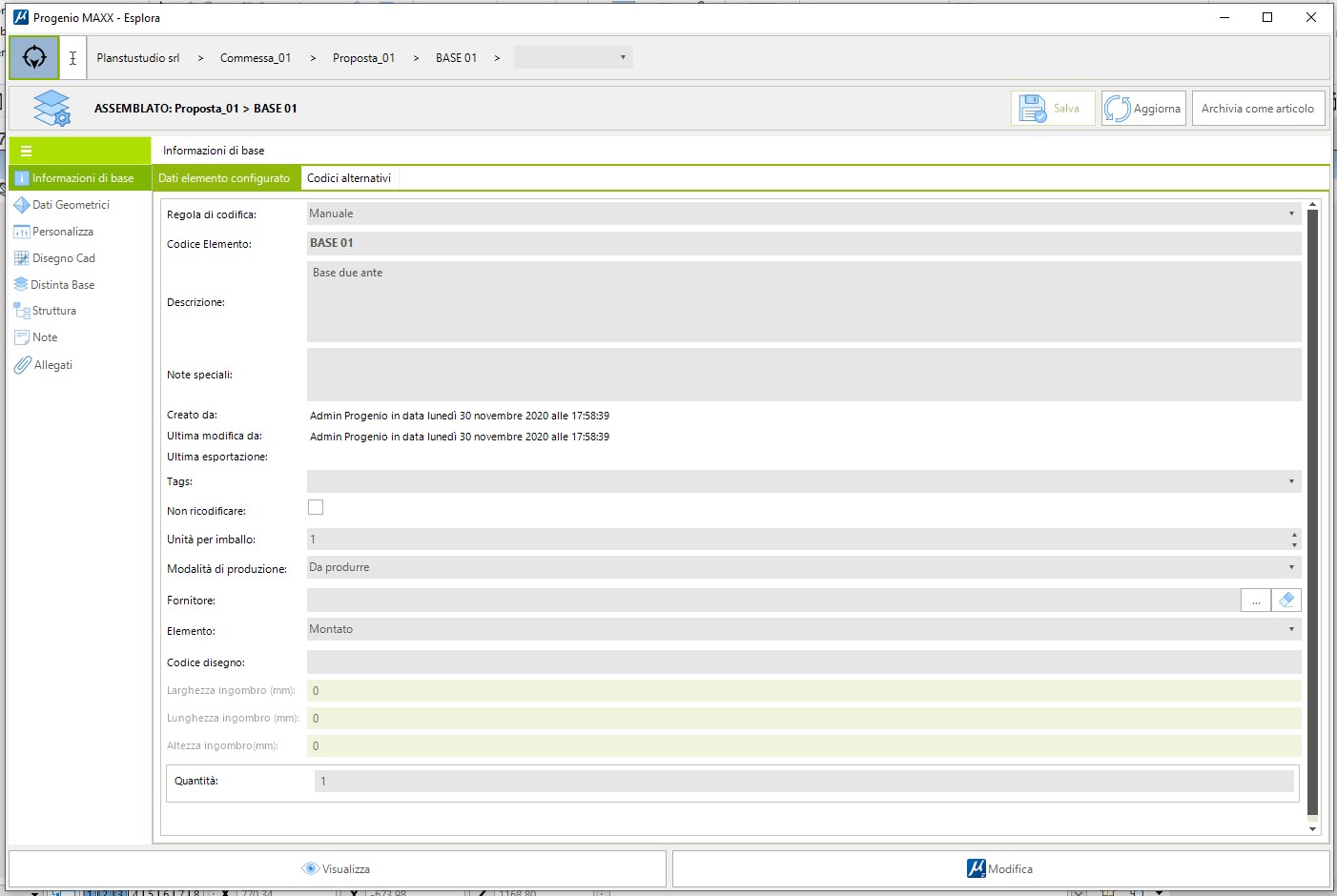Screen dimensions: 1337x896
Task: Click the Distinta Base layers icon
Action: coord(21,285)
